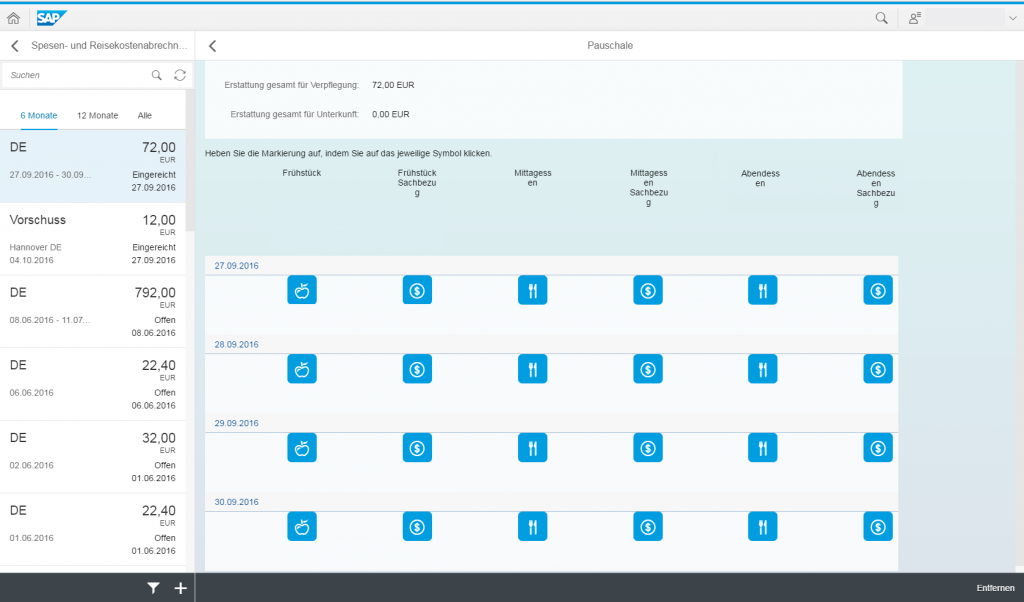Image resolution: width=1024 pixels, height=602 pixels.
Task: Add a new expense with plus icon
Action: click(180, 588)
